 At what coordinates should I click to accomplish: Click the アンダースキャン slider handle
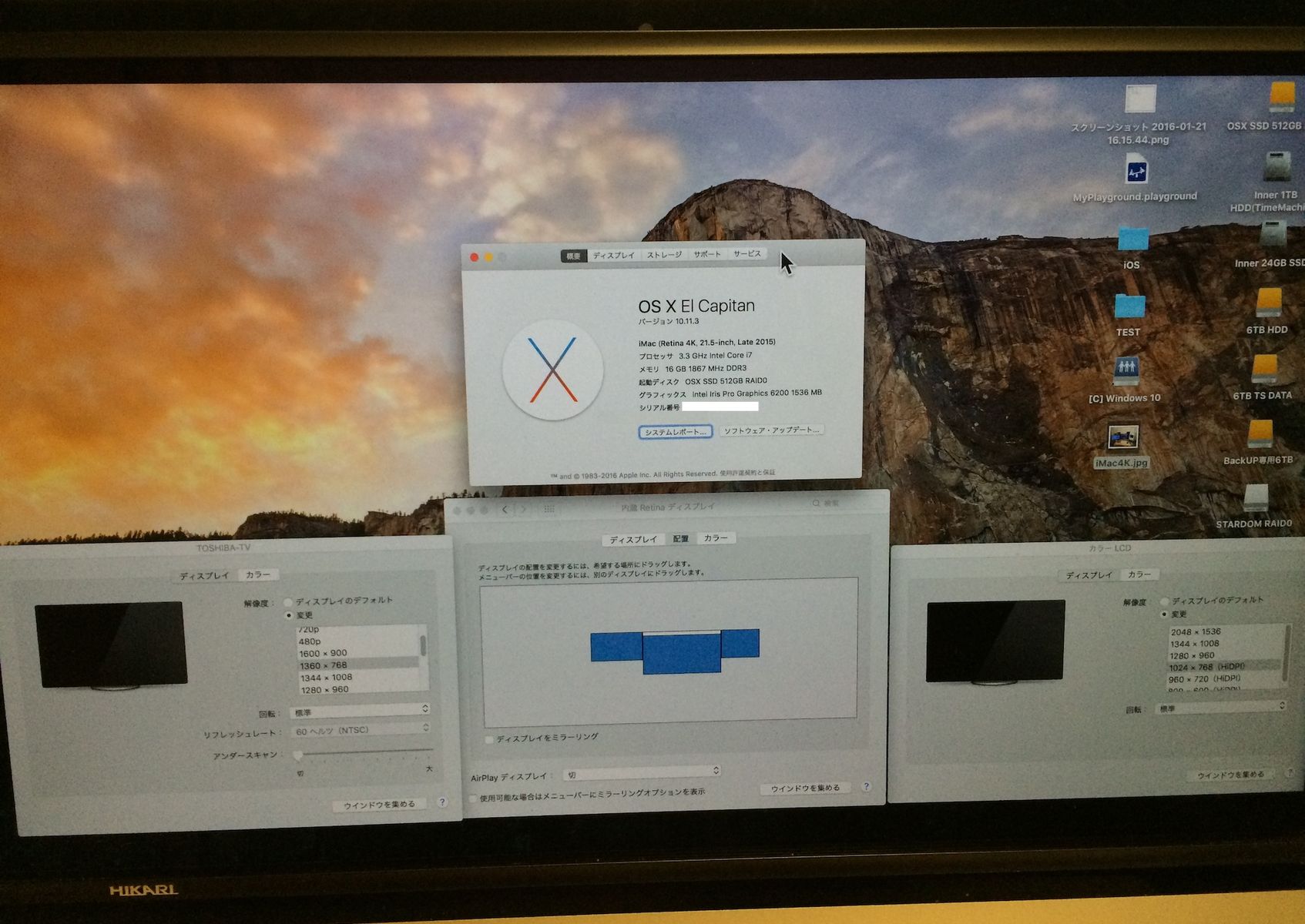[x=298, y=755]
